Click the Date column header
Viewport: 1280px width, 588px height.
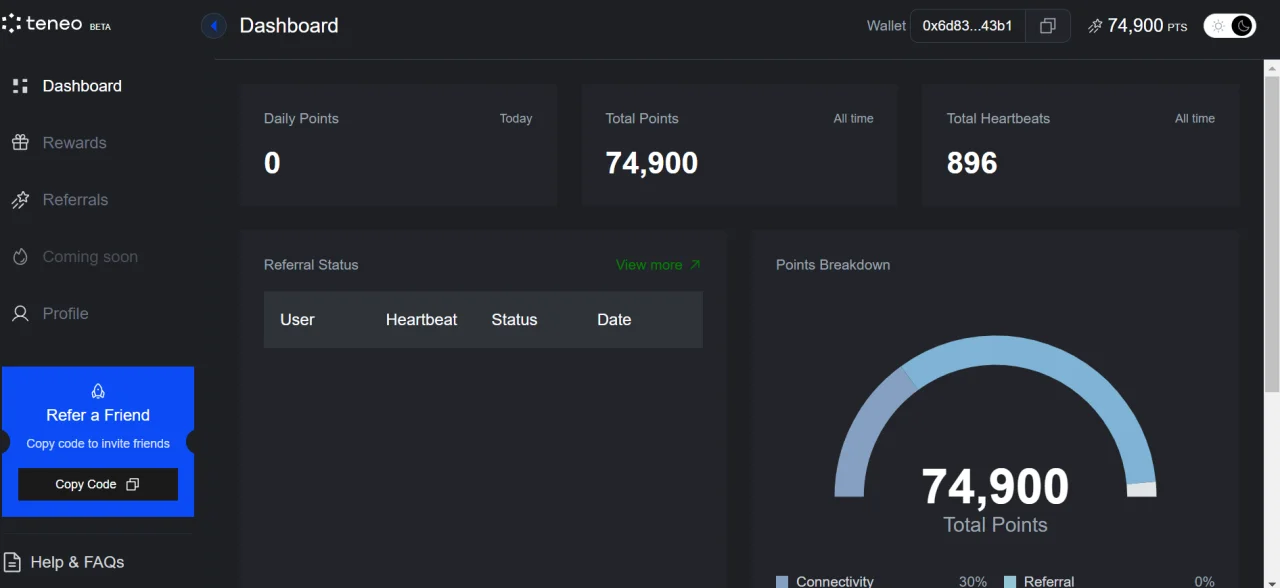[614, 320]
